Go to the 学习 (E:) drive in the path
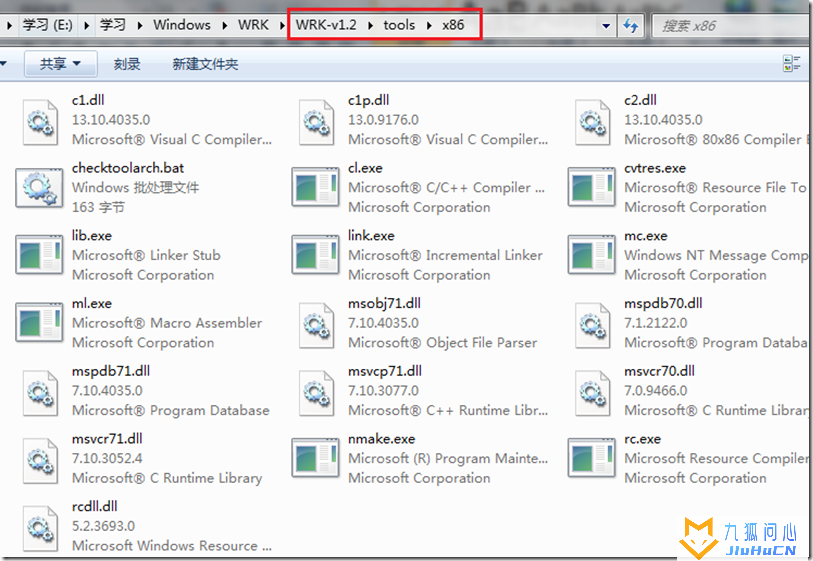The width and height of the screenshot is (813, 561). (48, 25)
